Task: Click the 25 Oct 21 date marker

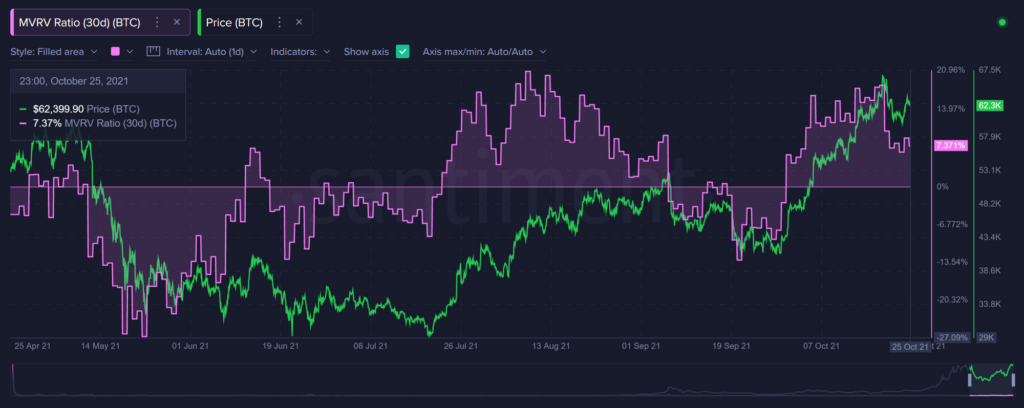Action: point(910,347)
